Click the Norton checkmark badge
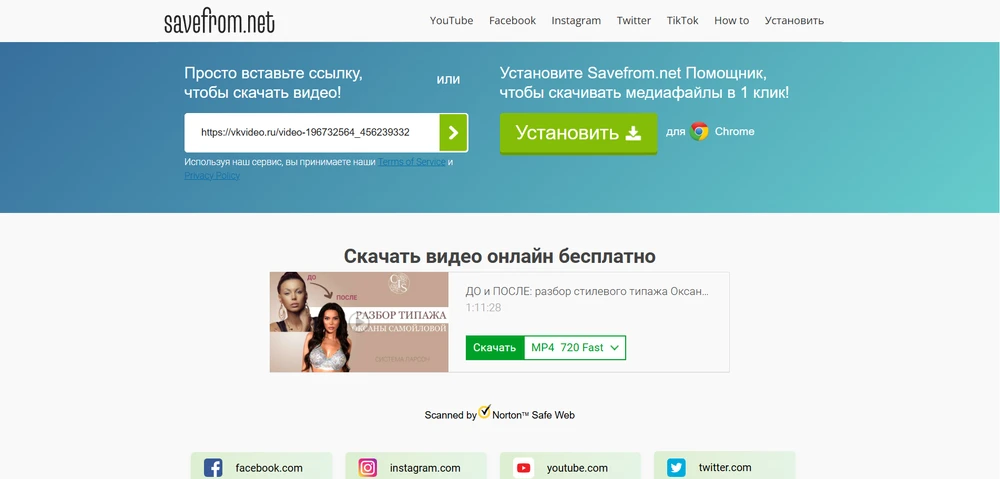The width and height of the screenshot is (1000, 479). 485,411
